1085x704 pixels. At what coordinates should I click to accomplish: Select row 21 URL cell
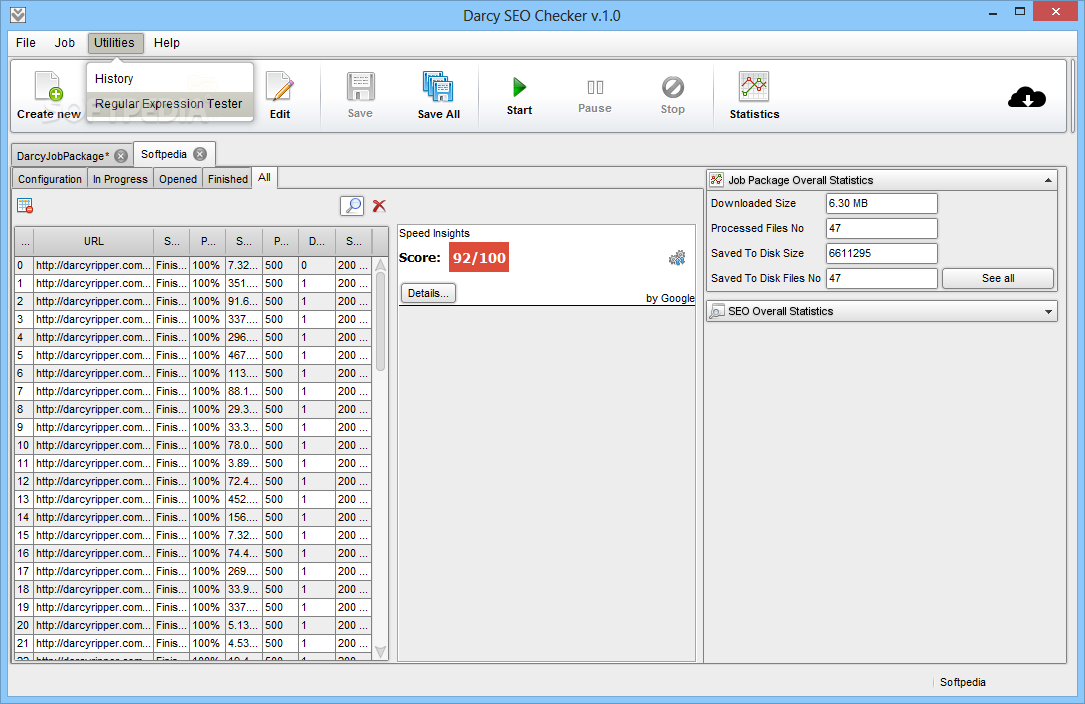click(93, 643)
